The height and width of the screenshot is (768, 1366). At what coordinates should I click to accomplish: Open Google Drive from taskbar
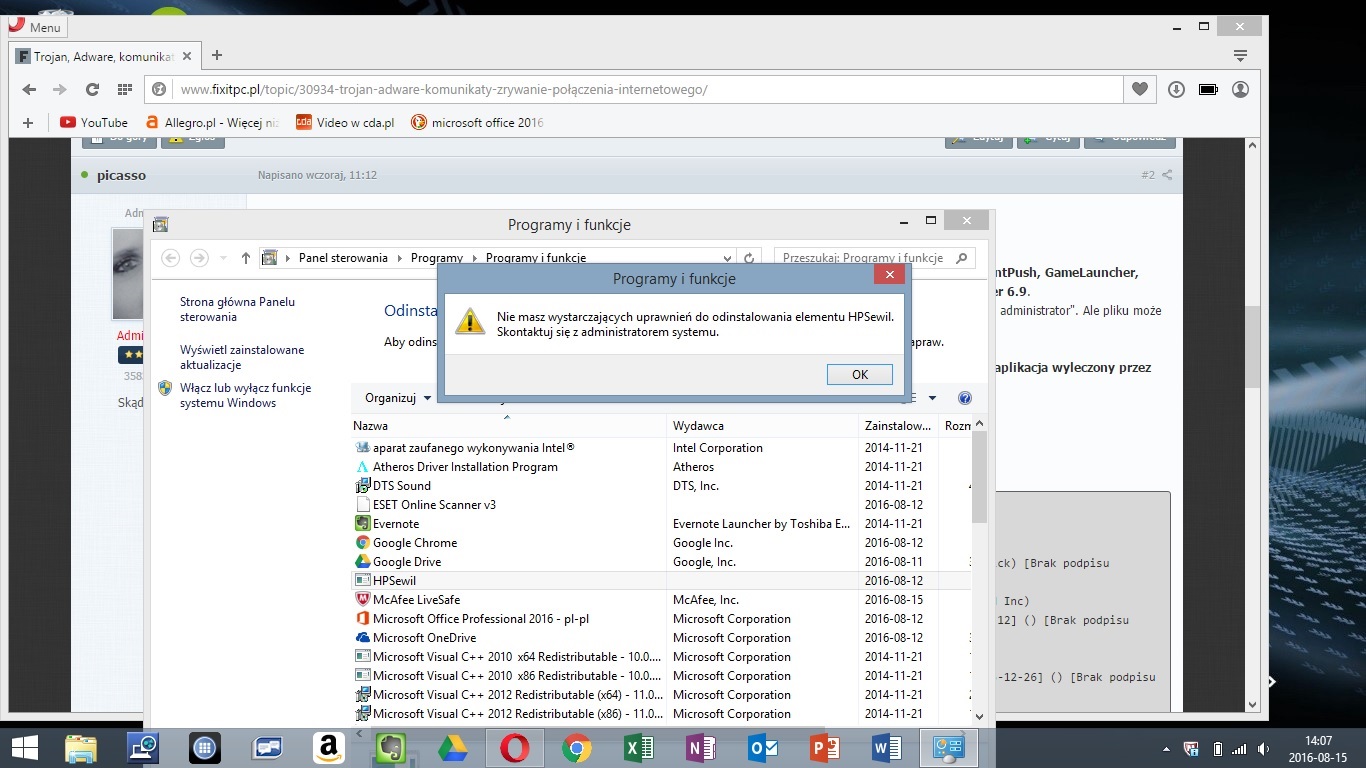452,748
